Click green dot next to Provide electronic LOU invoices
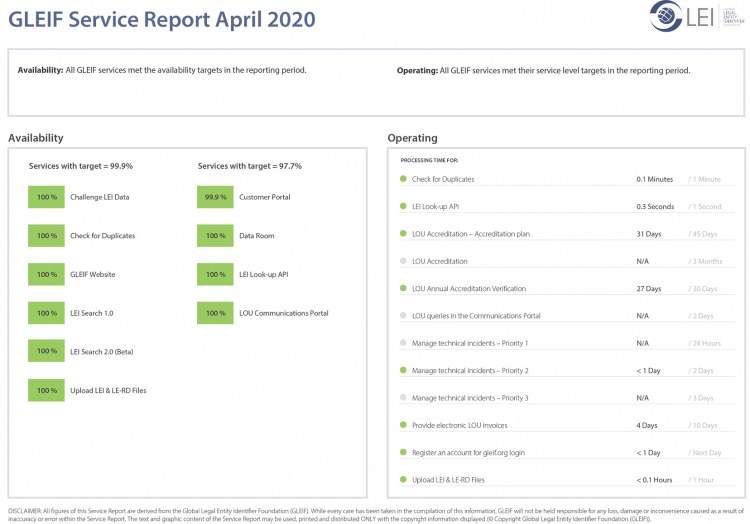The height and width of the screenshot is (524, 750). coord(403,425)
